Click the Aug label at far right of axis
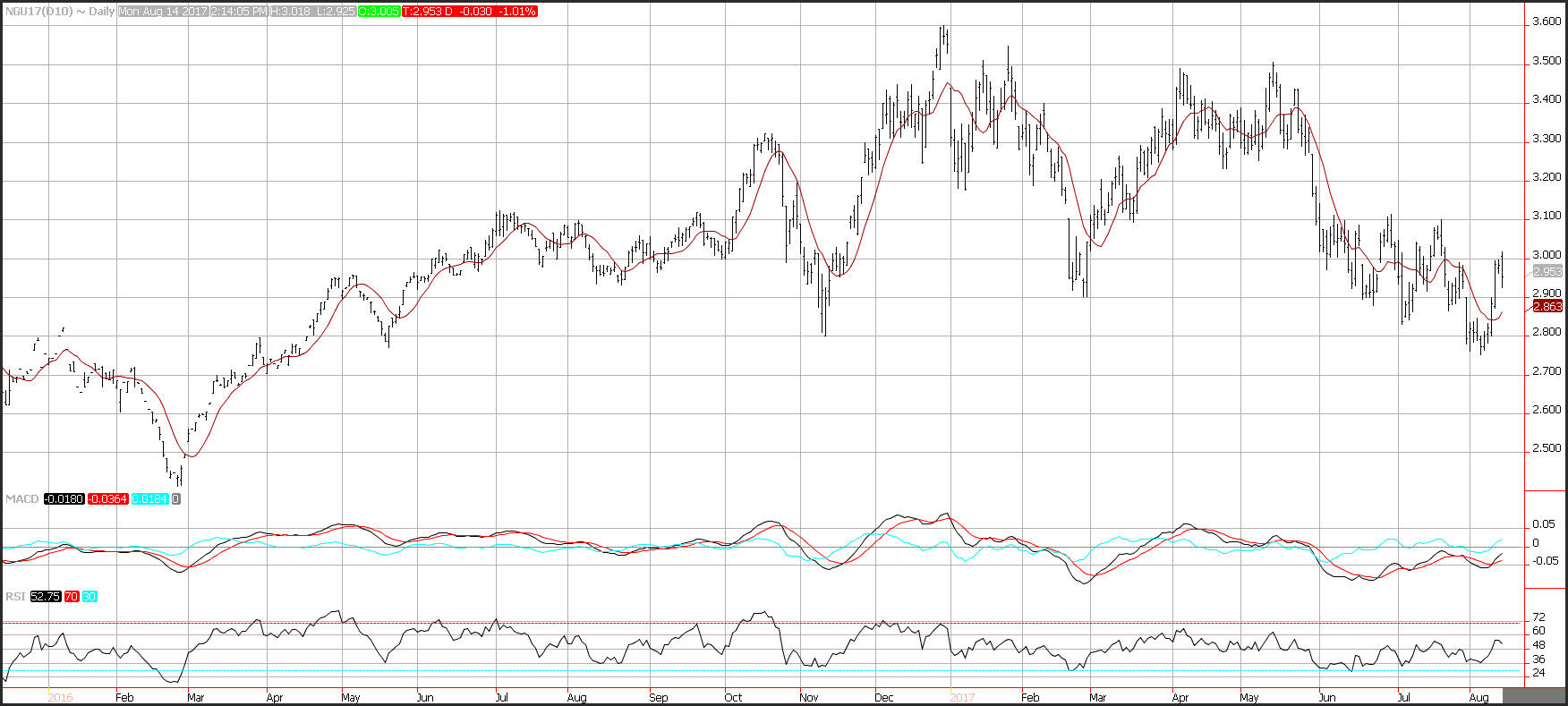Image resolution: width=1568 pixels, height=706 pixels. click(1479, 697)
